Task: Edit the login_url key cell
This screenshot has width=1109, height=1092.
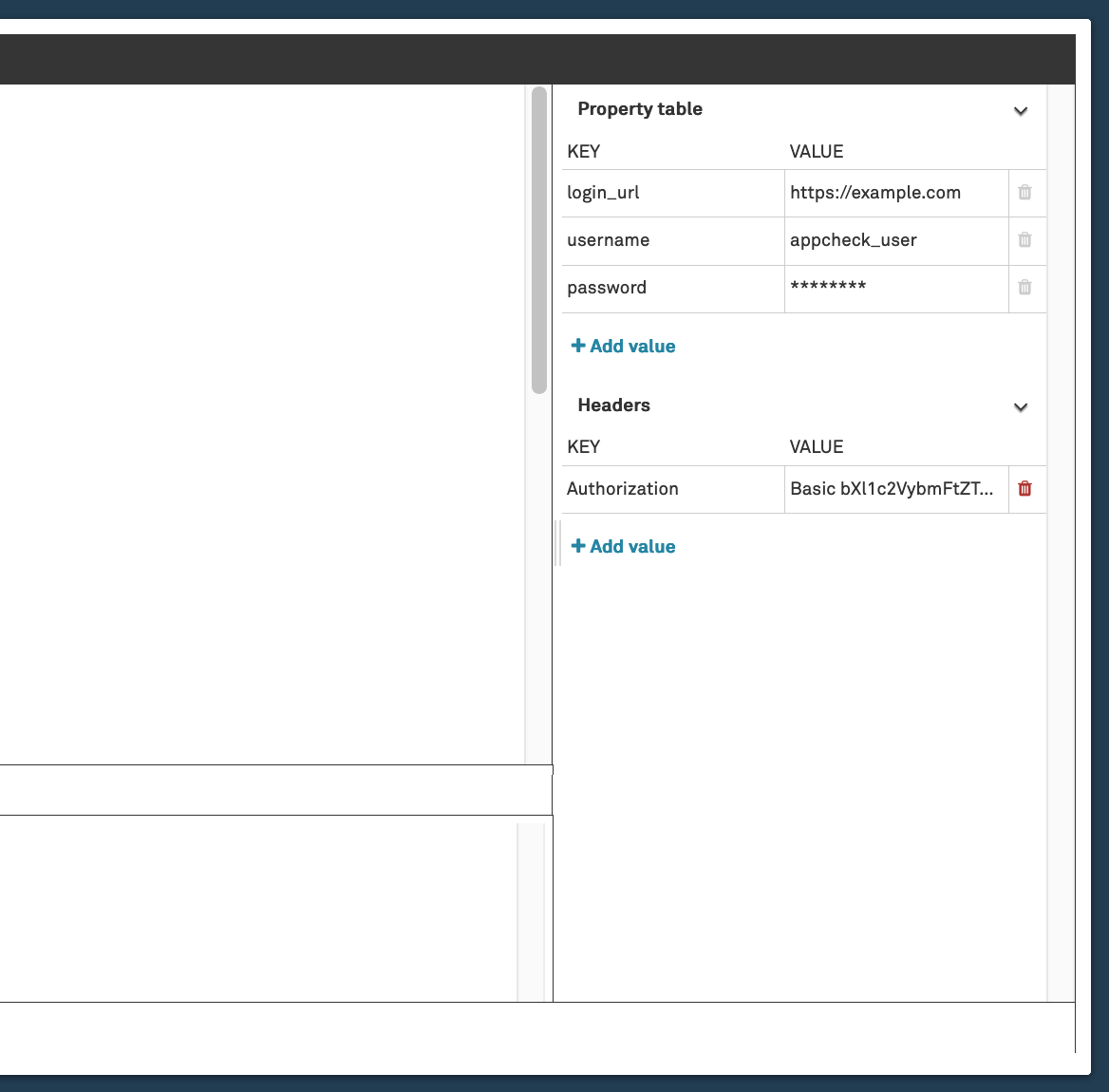Action: coord(672,193)
